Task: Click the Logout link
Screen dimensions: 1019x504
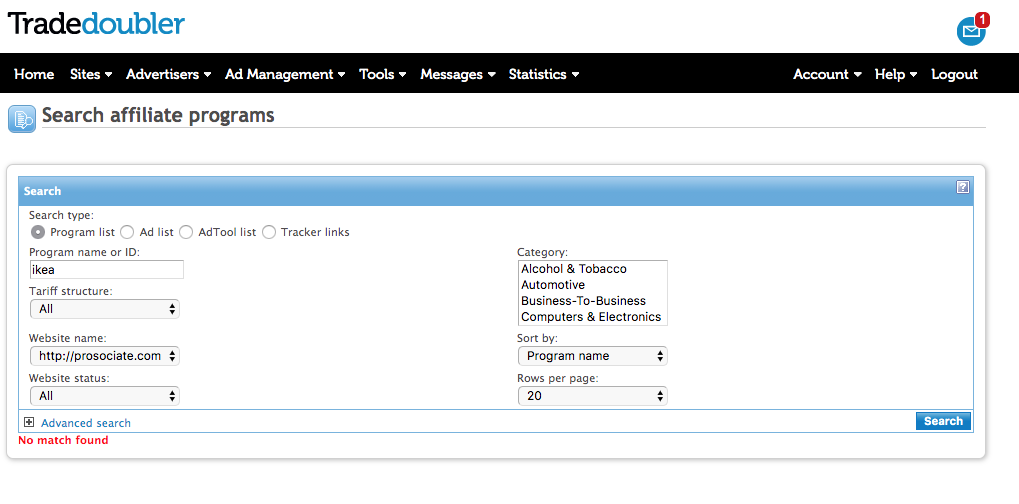Action: 954,74
